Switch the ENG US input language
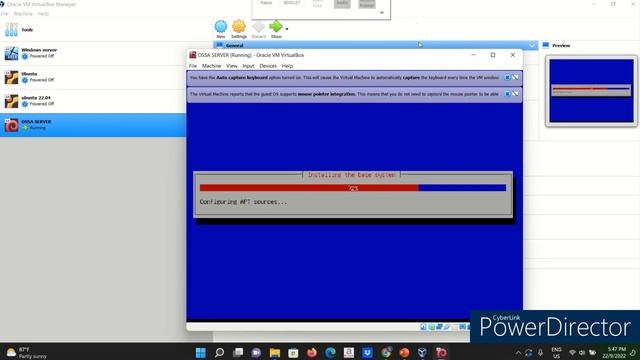This screenshot has height=360, width=640. coord(556,353)
